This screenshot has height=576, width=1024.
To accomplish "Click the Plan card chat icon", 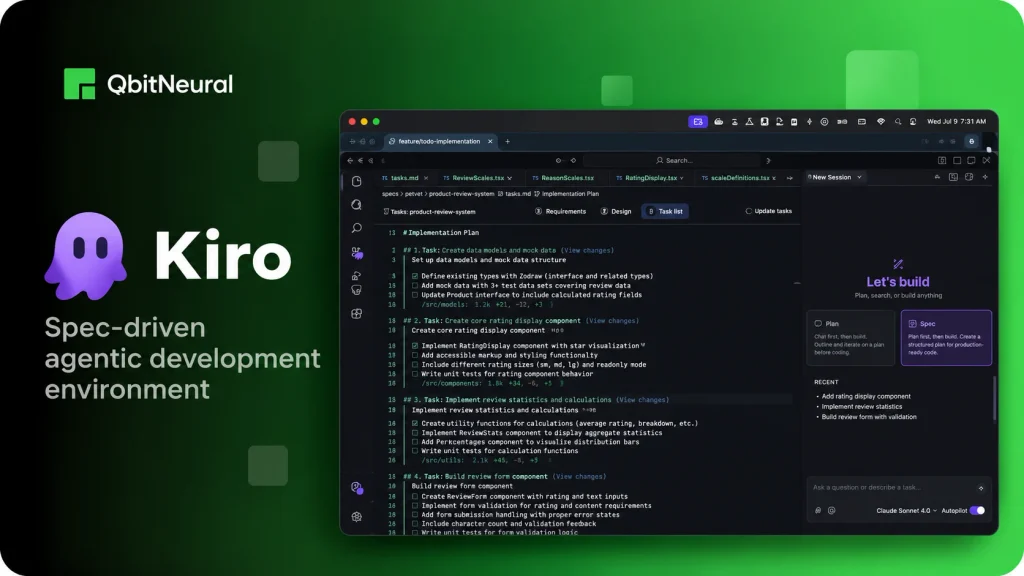I will (x=818, y=324).
